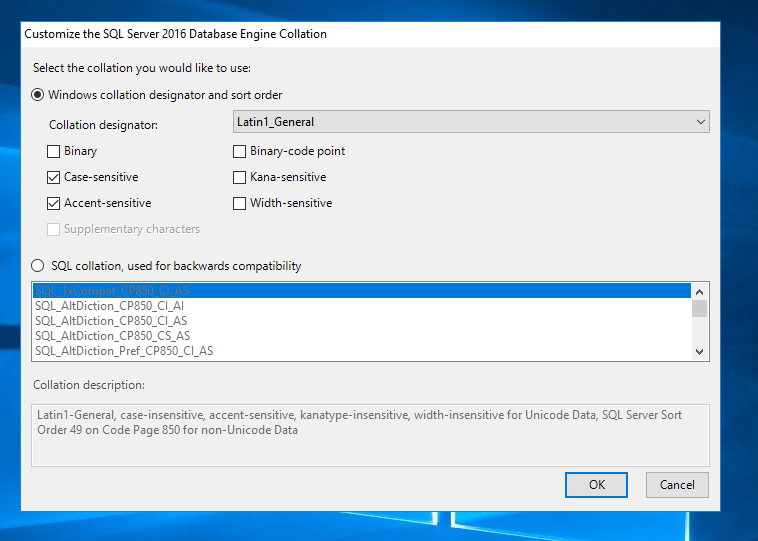Open the Collation designator dropdown
Image resolution: width=758 pixels, height=541 pixels.
coord(471,122)
